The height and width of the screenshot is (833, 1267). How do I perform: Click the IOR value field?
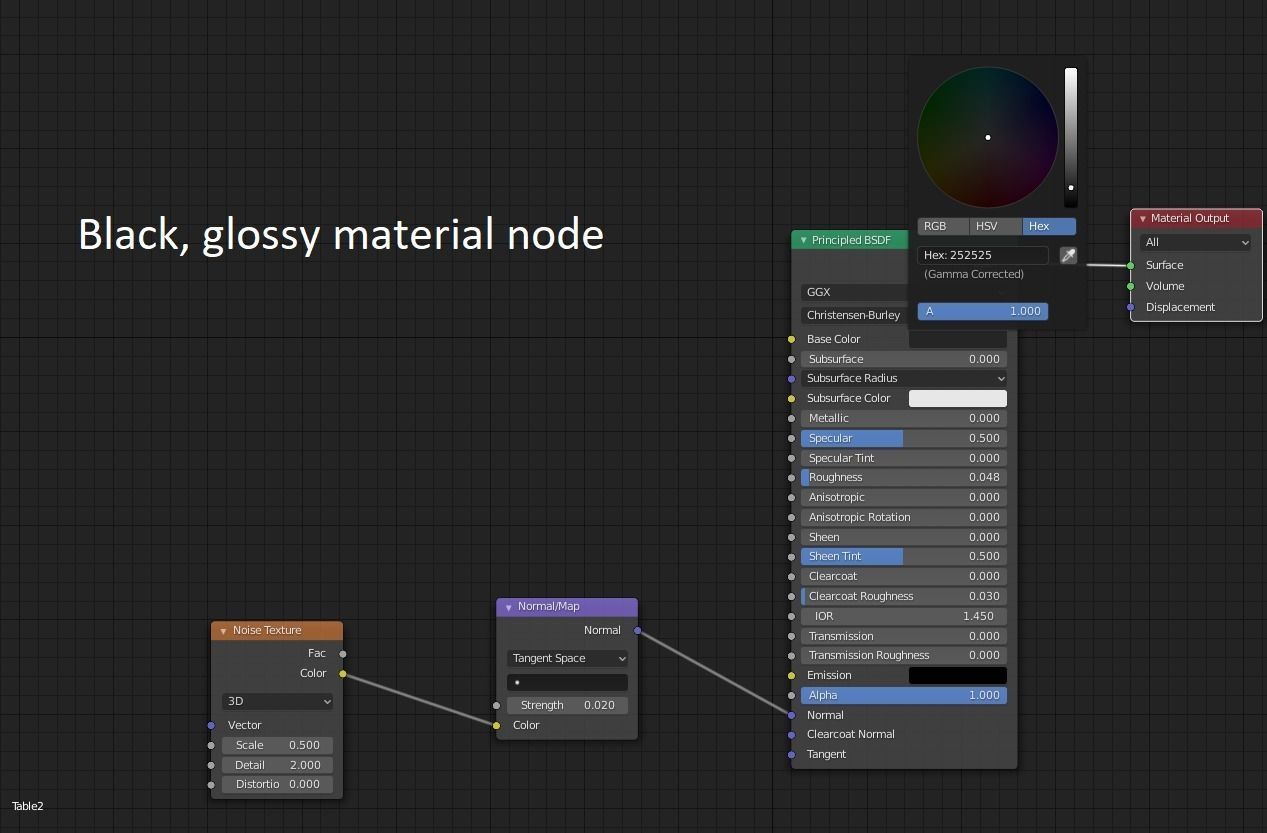(x=904, y=616)
